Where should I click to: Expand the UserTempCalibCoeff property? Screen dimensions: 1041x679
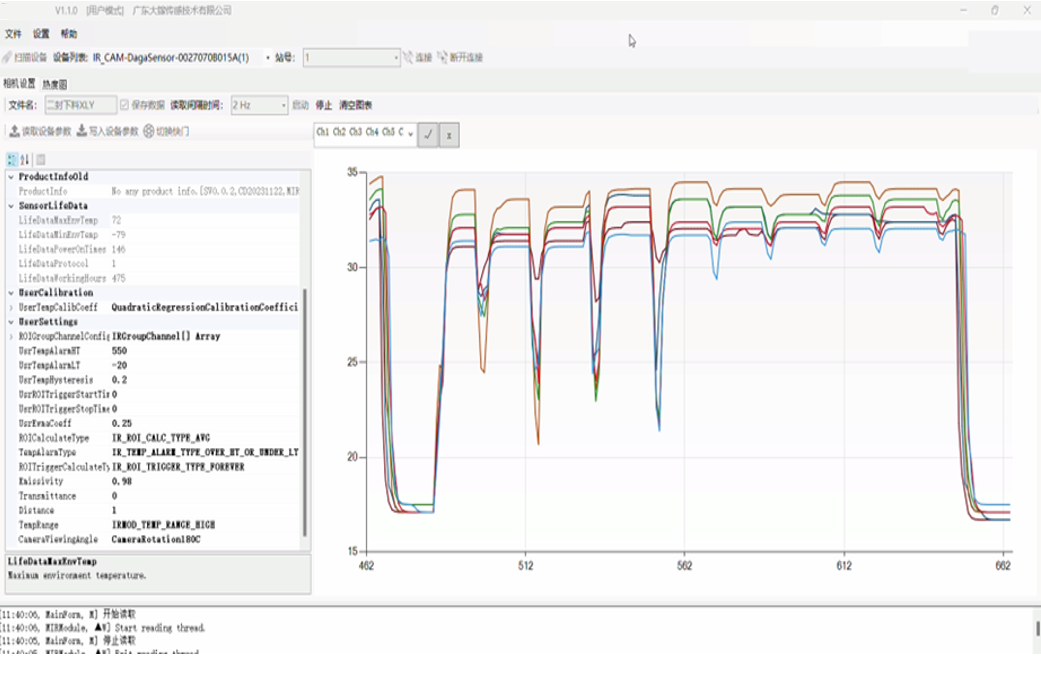click(x=10, y=307)
